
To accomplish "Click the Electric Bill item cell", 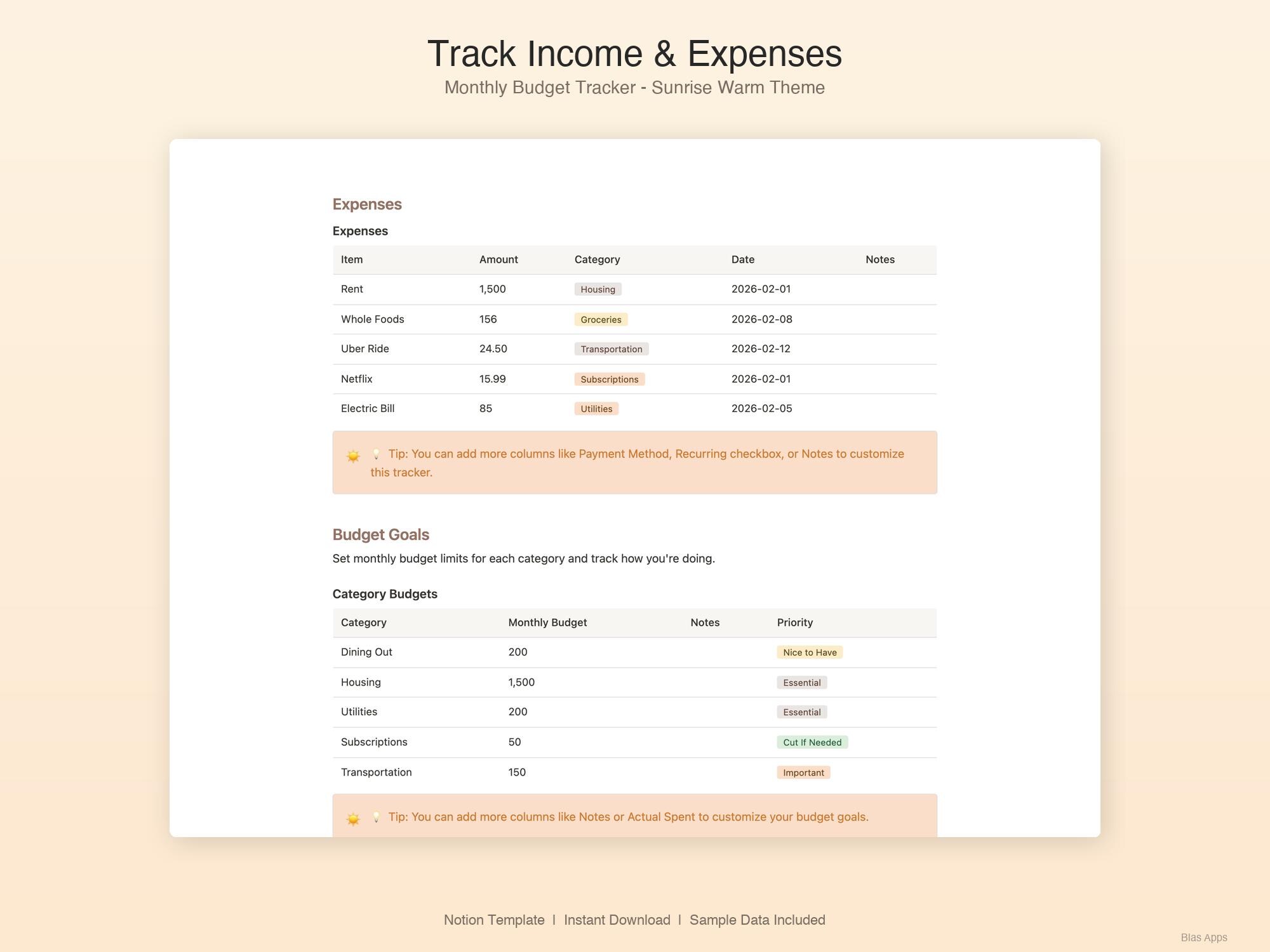I will coord(368,409).
